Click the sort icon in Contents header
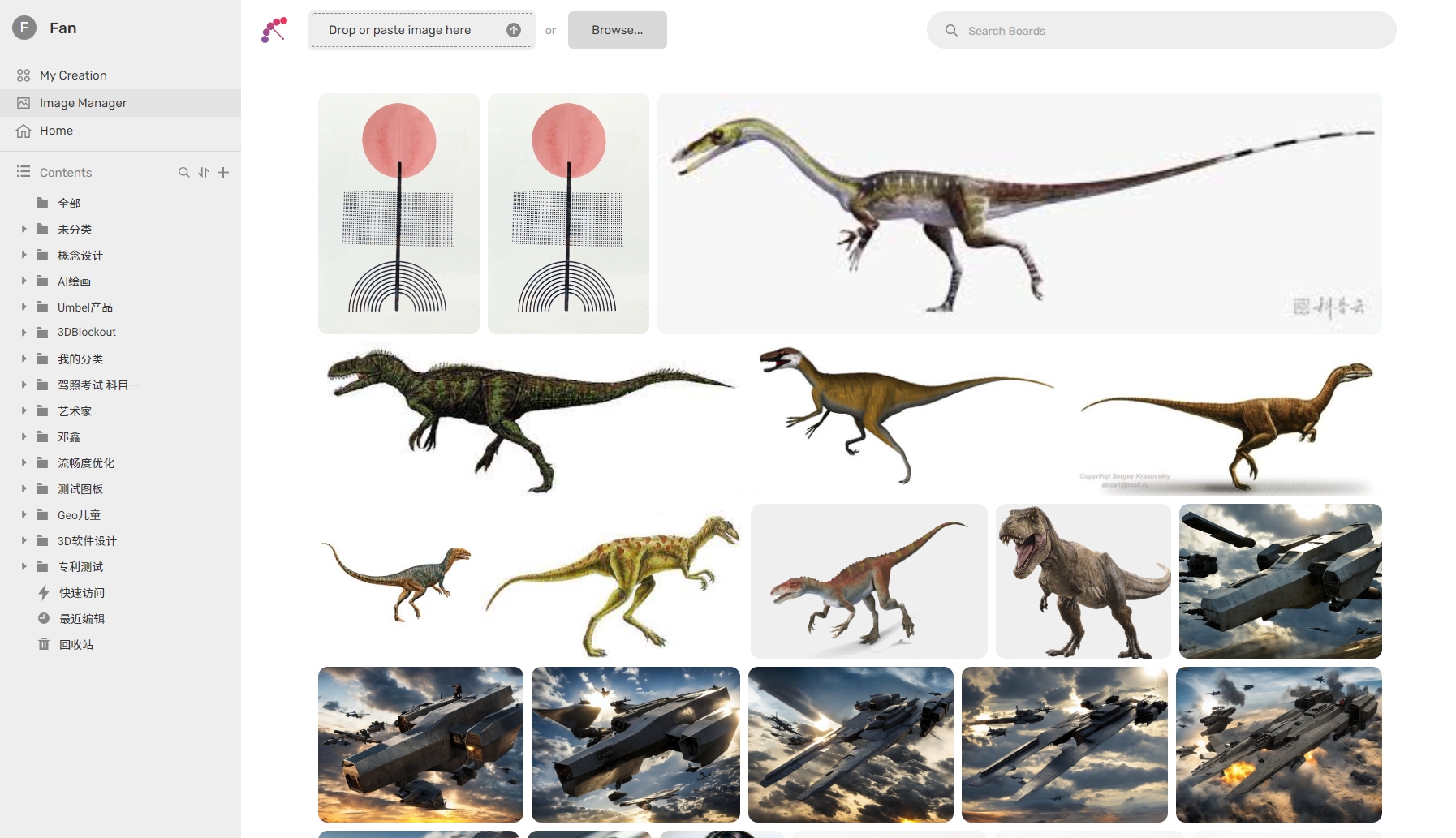Screen dimensions: 1456x838 (204, 172)
